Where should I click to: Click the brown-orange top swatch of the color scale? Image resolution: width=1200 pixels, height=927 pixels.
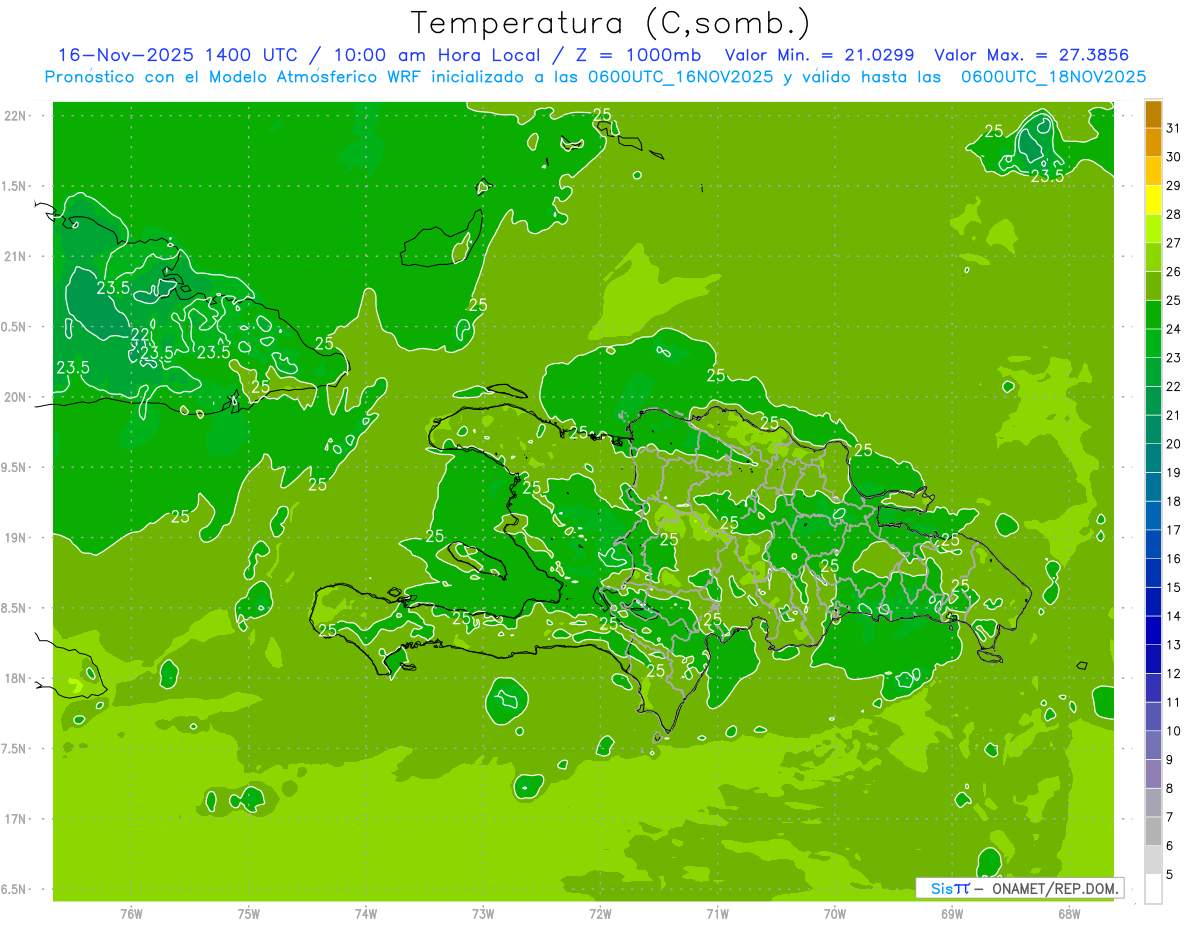(x=1153, y=114)
